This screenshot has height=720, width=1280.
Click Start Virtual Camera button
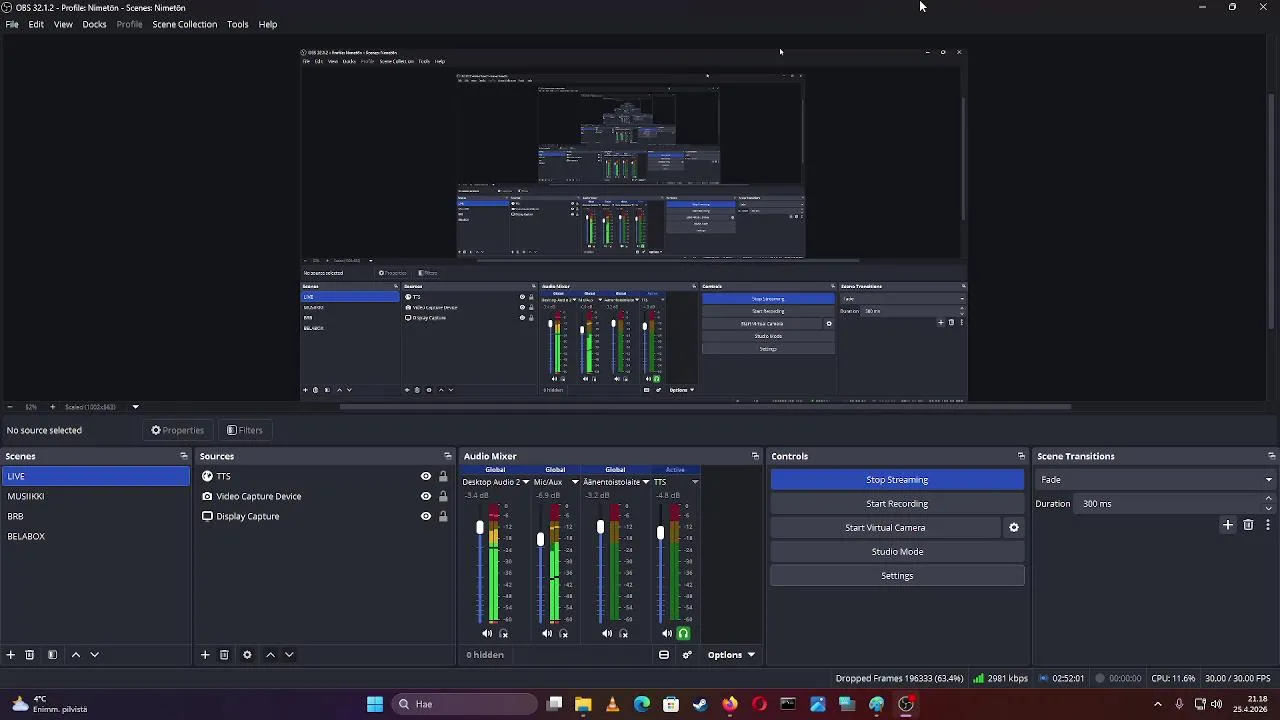click(885, 528)
